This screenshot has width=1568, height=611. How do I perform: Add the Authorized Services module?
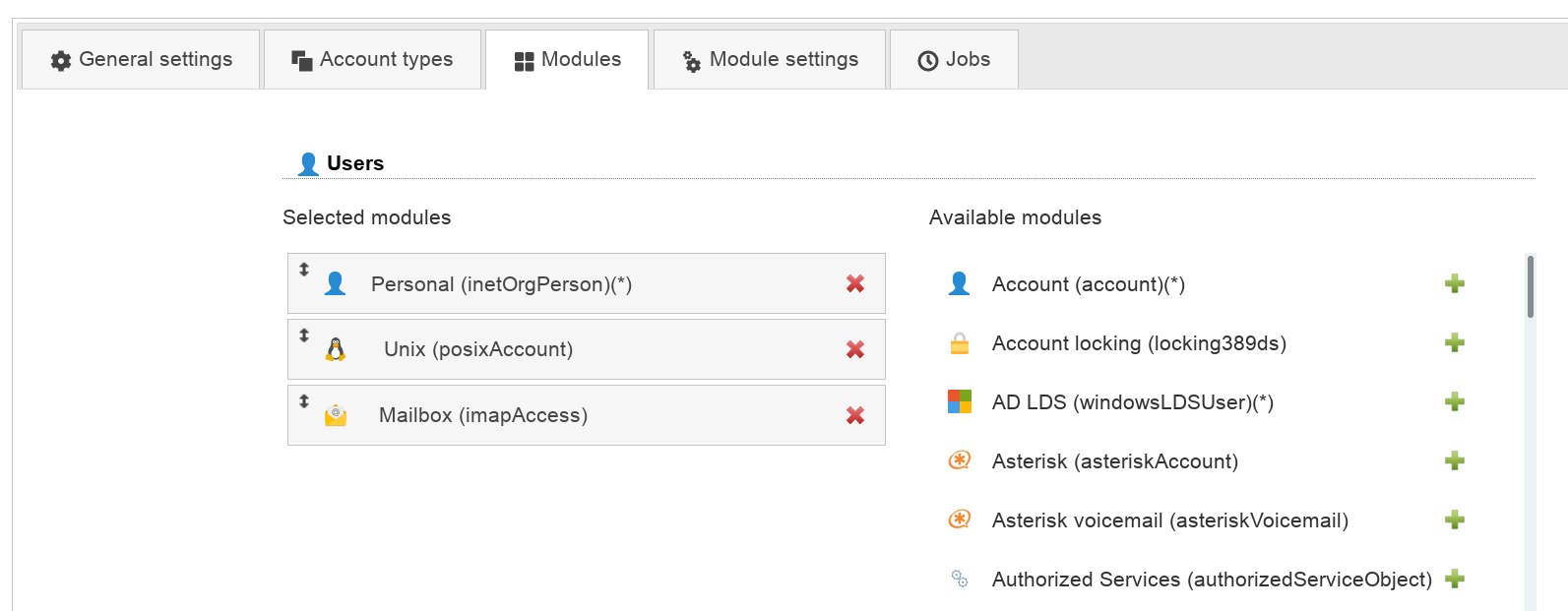(x=1454, y=580)
